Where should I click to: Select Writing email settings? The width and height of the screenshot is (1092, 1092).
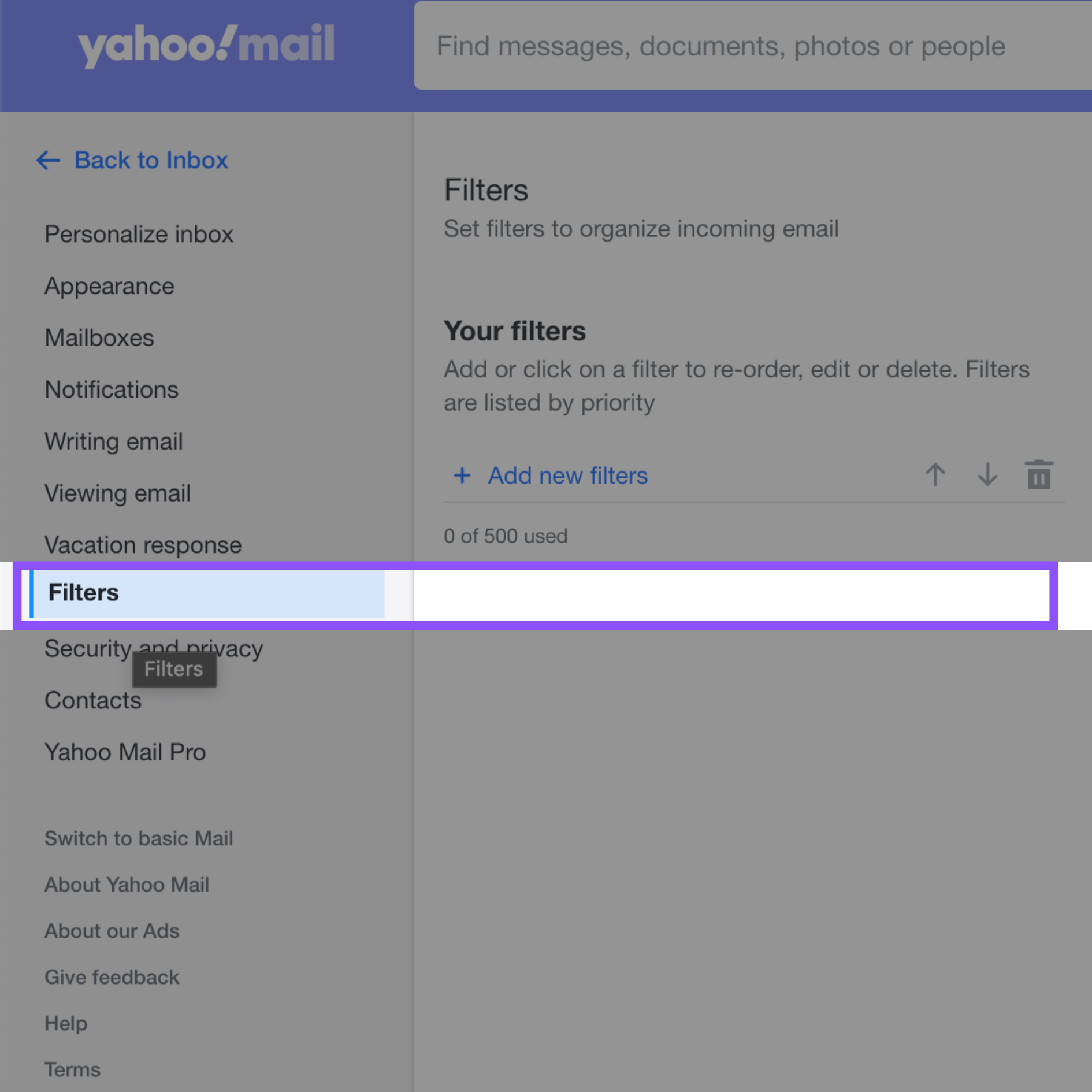click(x=114, y=442)
